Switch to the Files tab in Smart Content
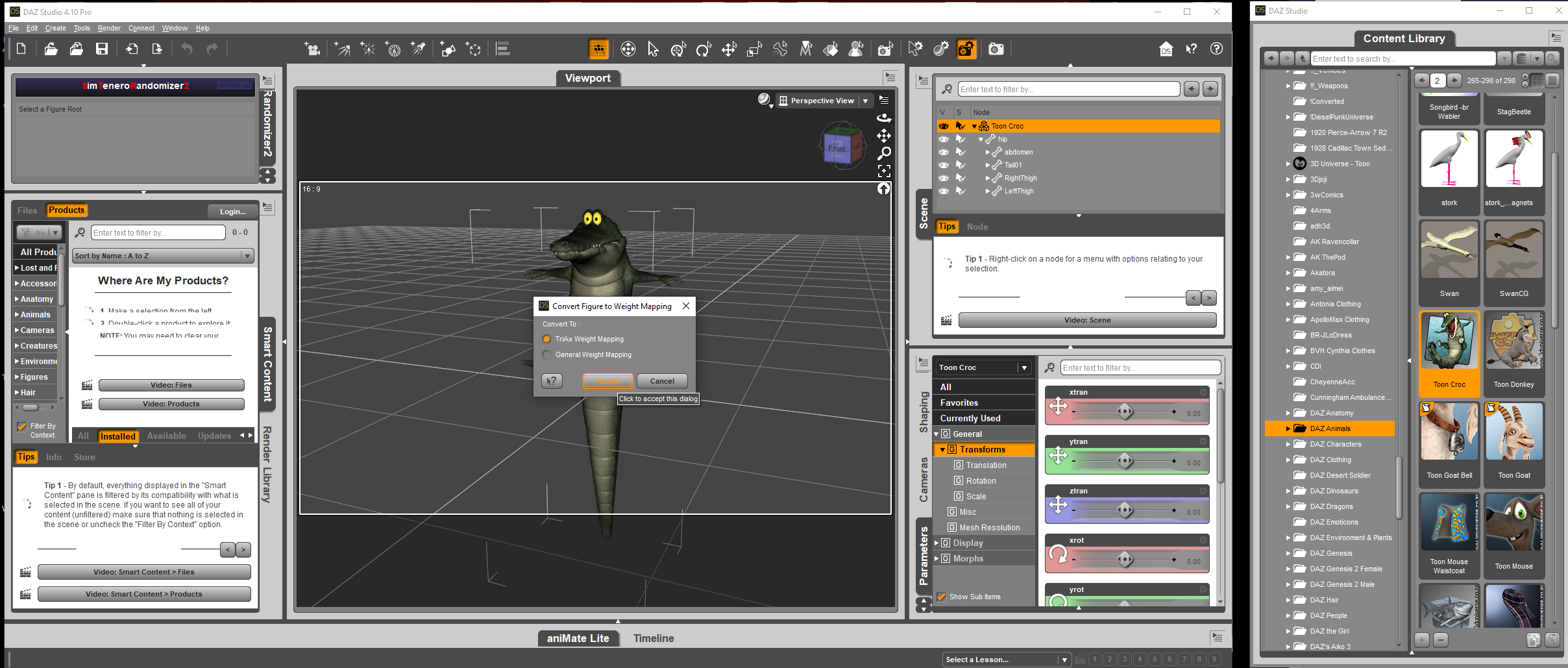 click(27, 210)
